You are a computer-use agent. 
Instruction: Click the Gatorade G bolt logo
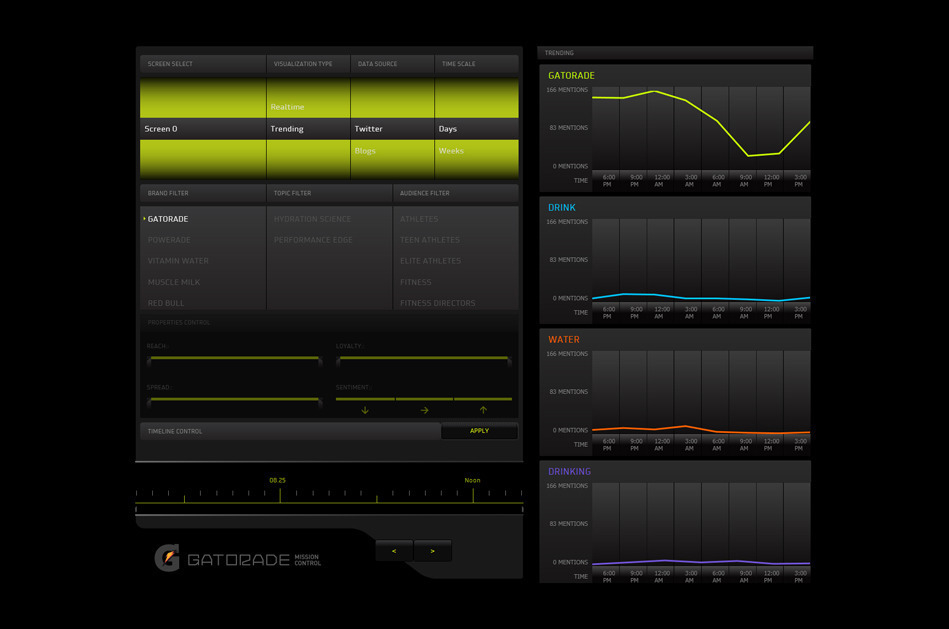tap(167, 558)
